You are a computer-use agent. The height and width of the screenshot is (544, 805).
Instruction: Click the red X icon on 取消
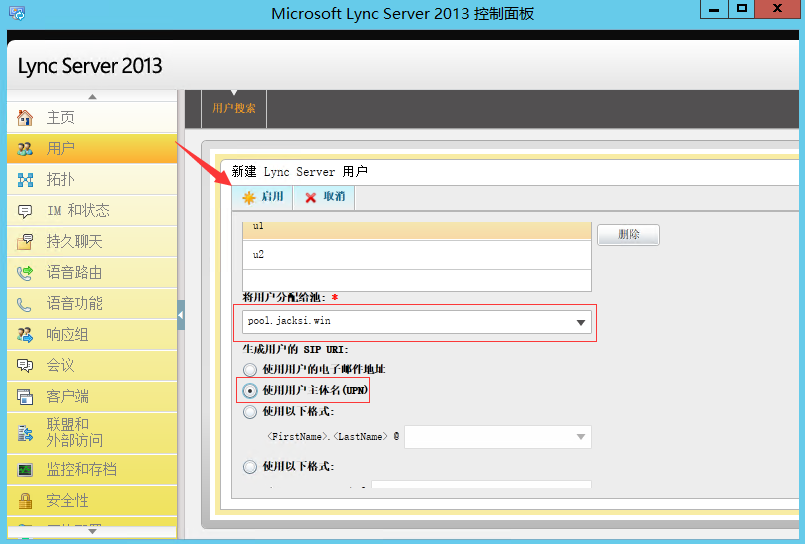[311, 198]
